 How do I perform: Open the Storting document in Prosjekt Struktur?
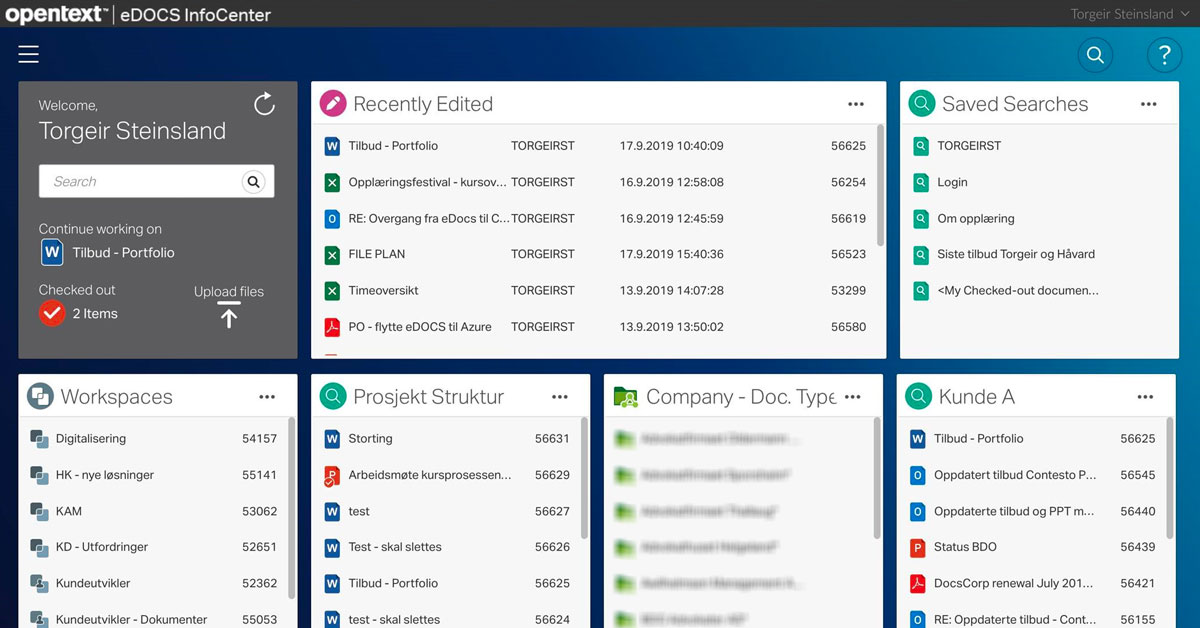pos(370,439)
